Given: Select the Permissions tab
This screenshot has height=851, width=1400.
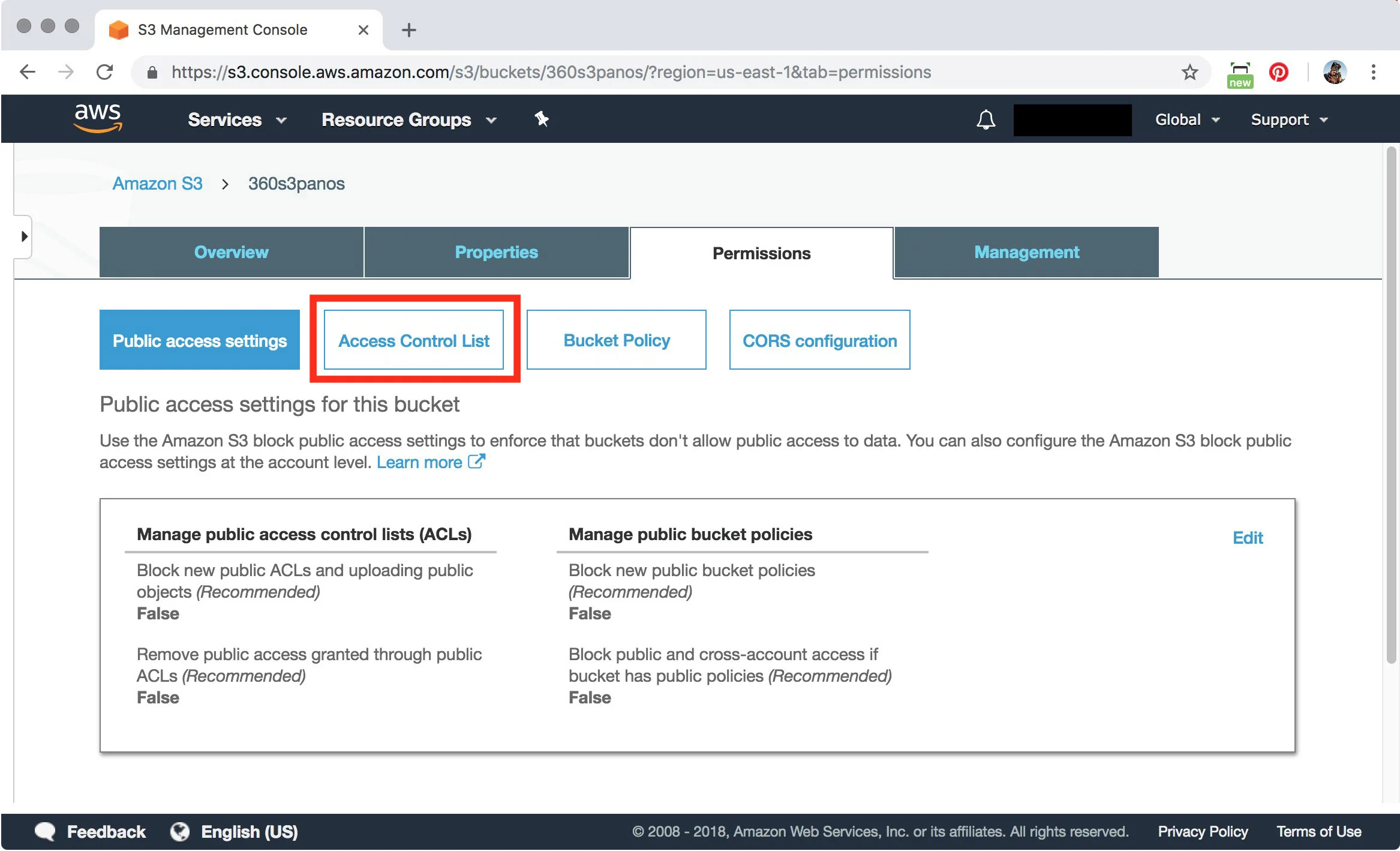Looking at the screenshot, I should 761,253.
